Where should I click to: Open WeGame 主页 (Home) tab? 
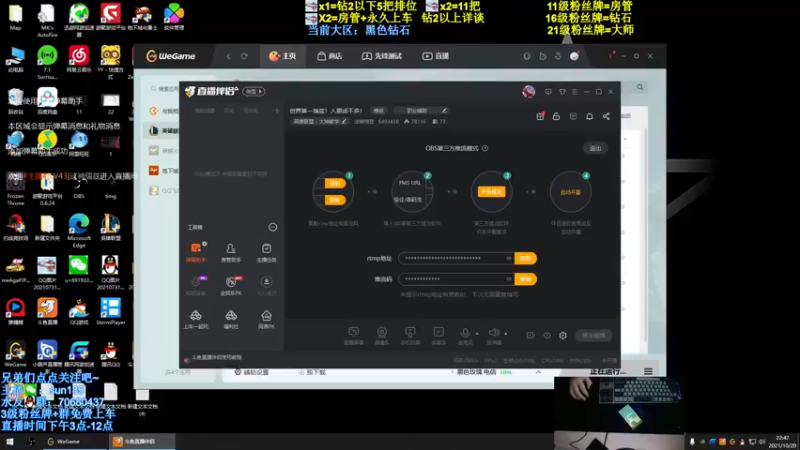pos(283,56)
